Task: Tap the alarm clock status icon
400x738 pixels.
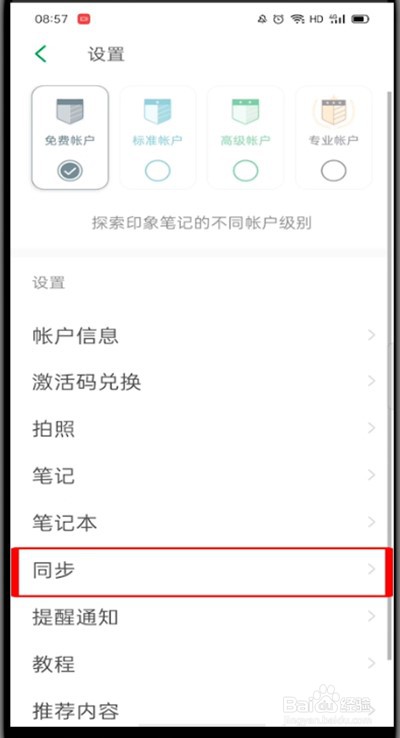Action: coord(279,19)
